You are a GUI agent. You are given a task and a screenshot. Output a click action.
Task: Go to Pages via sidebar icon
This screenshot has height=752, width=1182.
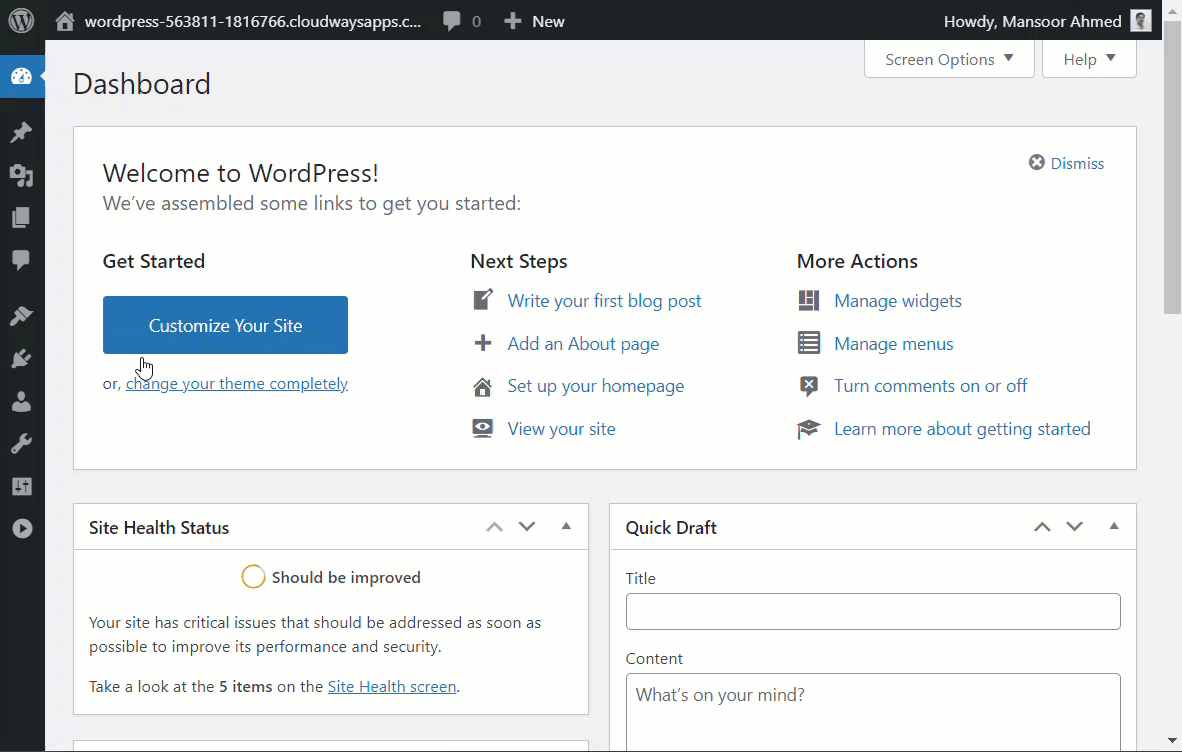[x=21, y=218]
